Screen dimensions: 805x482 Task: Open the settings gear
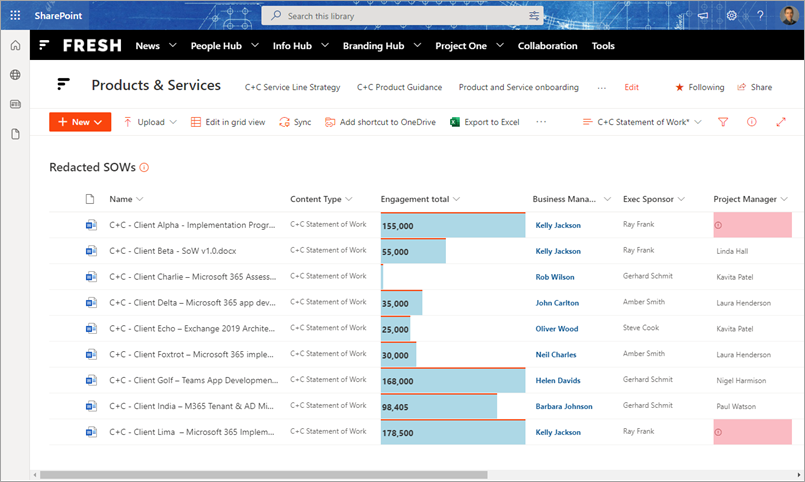(x=732, y=15)
